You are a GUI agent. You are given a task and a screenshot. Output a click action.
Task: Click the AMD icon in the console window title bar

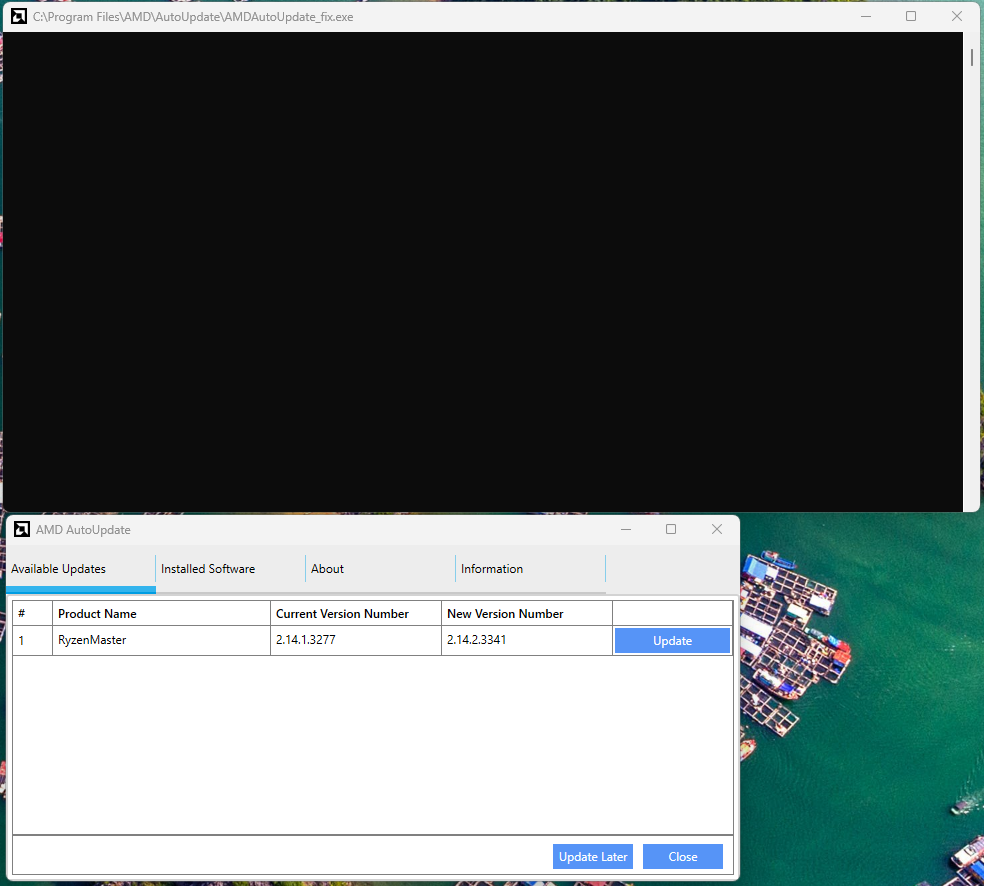(19, 16)
